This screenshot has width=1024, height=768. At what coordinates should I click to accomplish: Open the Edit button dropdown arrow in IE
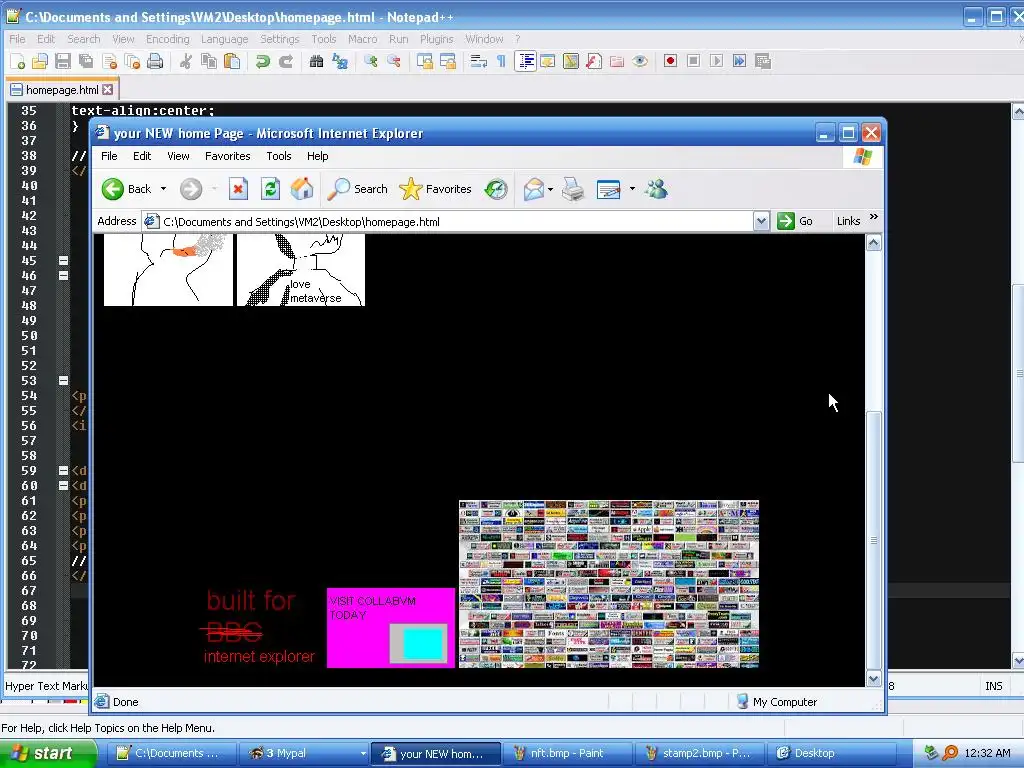click(632, 189)
